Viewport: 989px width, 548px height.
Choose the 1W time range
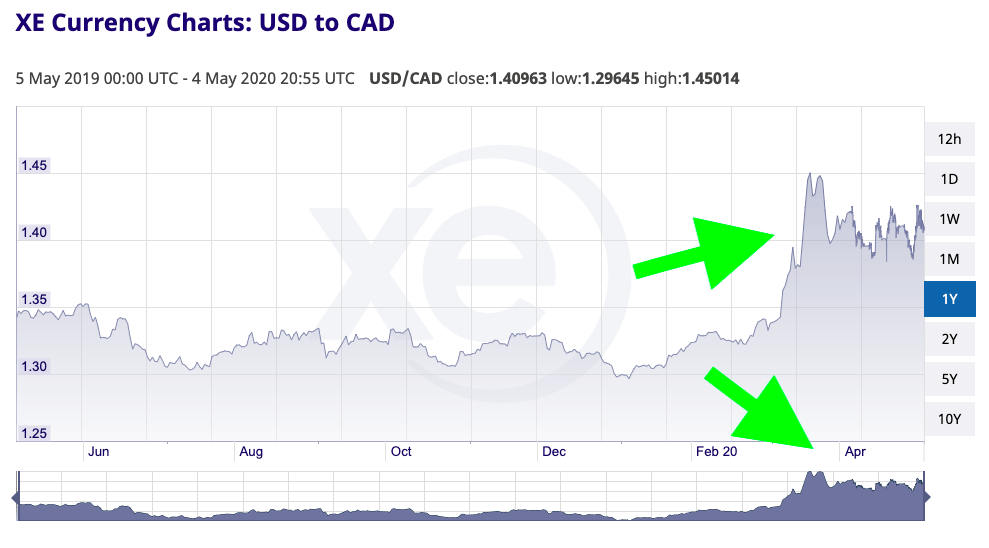pyautogui.click(x=949, y=219)
